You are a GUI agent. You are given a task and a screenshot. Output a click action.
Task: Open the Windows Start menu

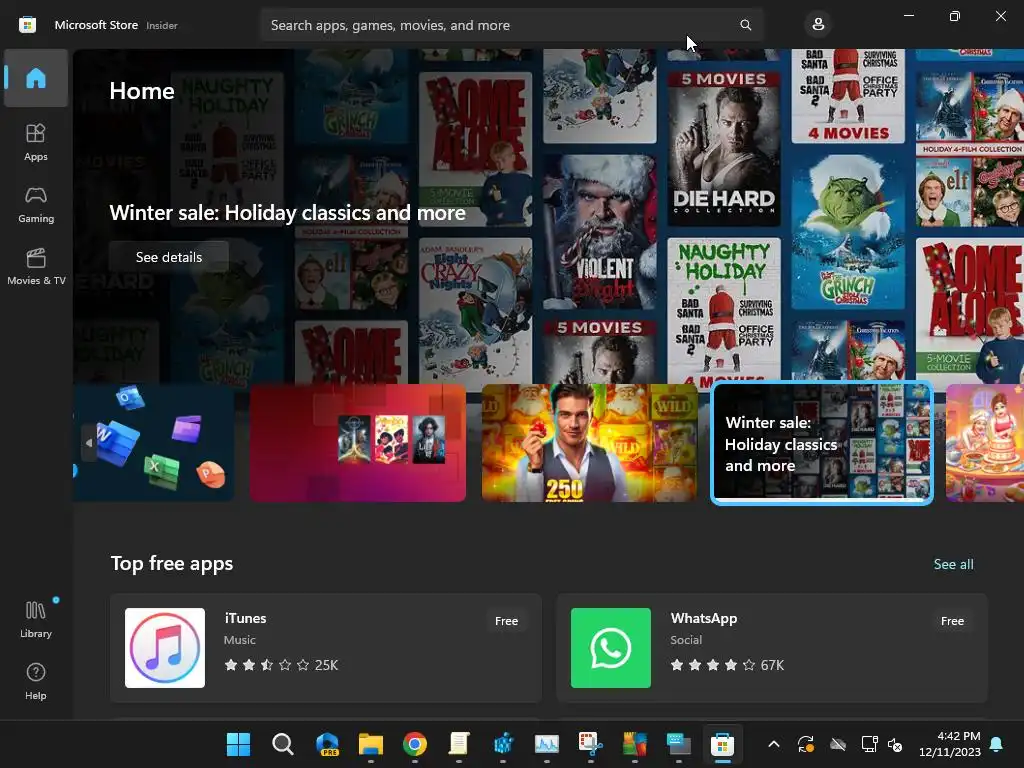[x=238, y=744]
